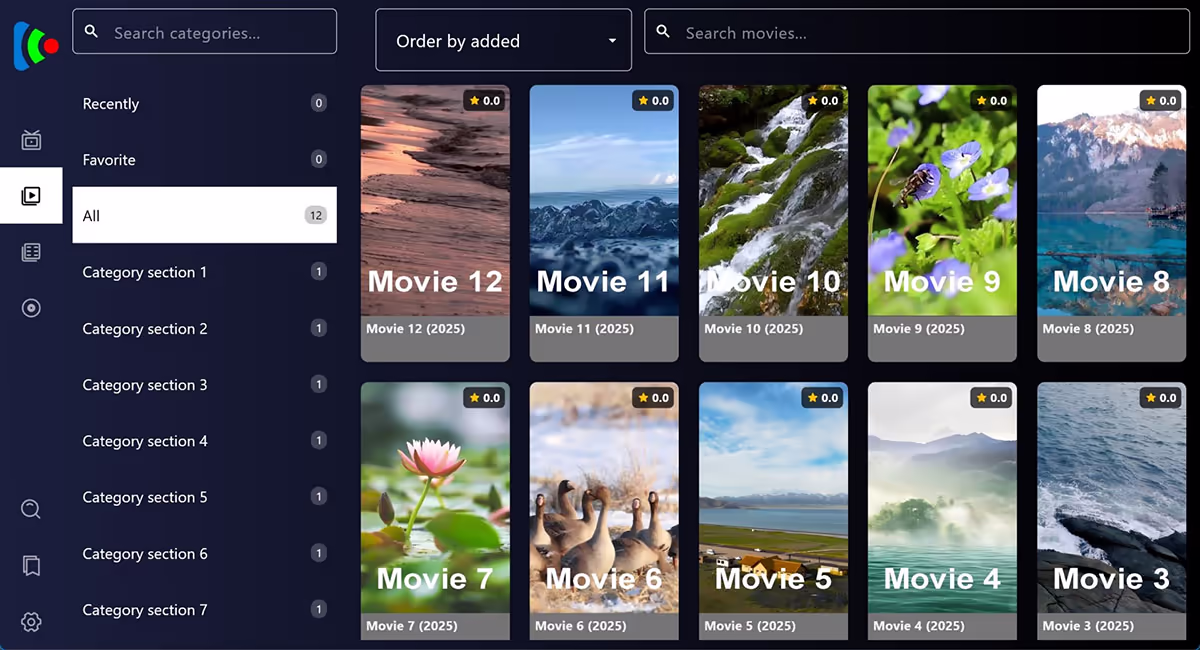Screen dimensions: 1200x650
Task: Show the Favorite category
Action: [x=204, y=160]
